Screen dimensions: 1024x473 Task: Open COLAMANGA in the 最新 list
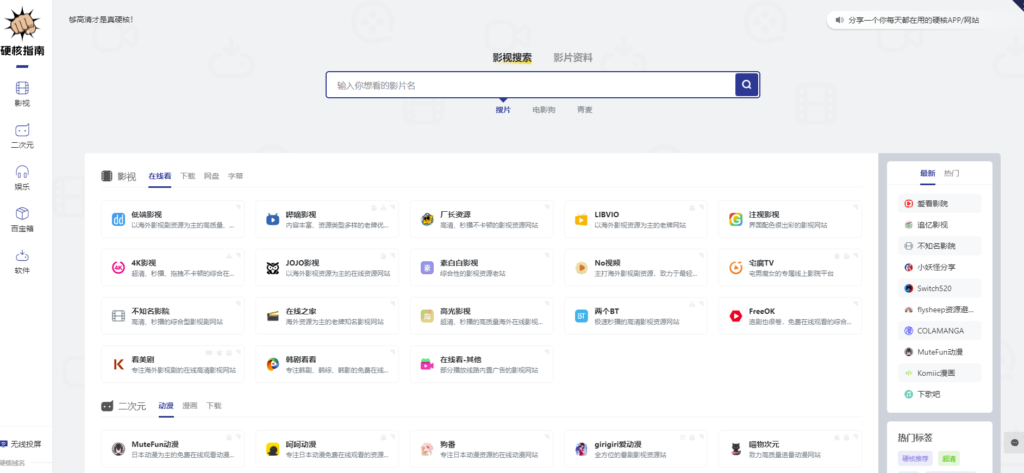tap(939, 331)
